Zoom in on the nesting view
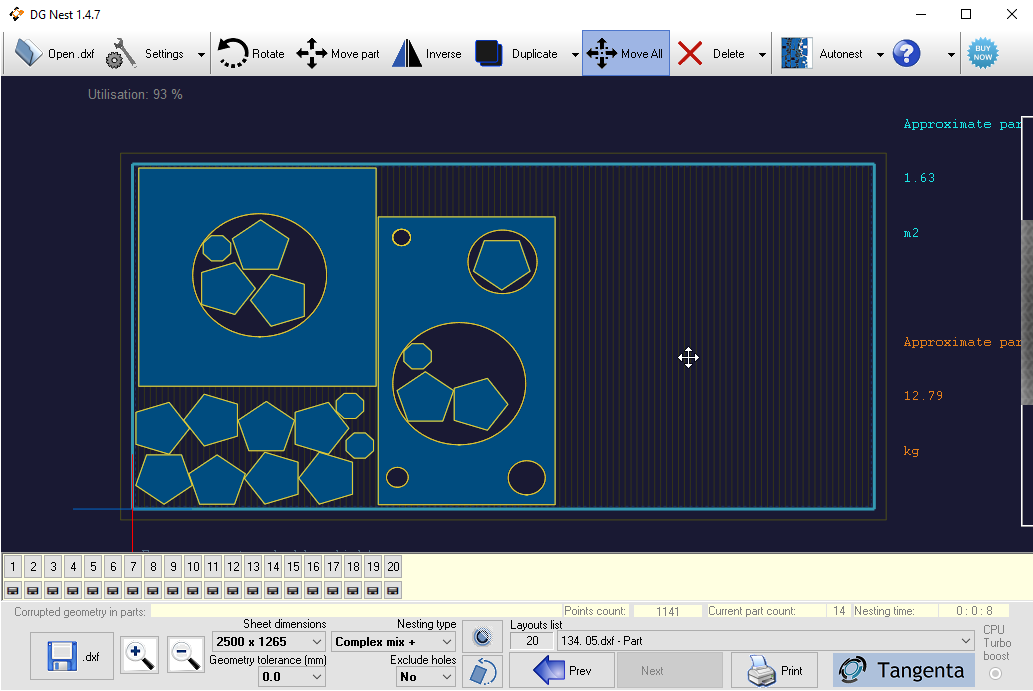Viewport: 1033px width, 691px height. (x=139, y=656)
